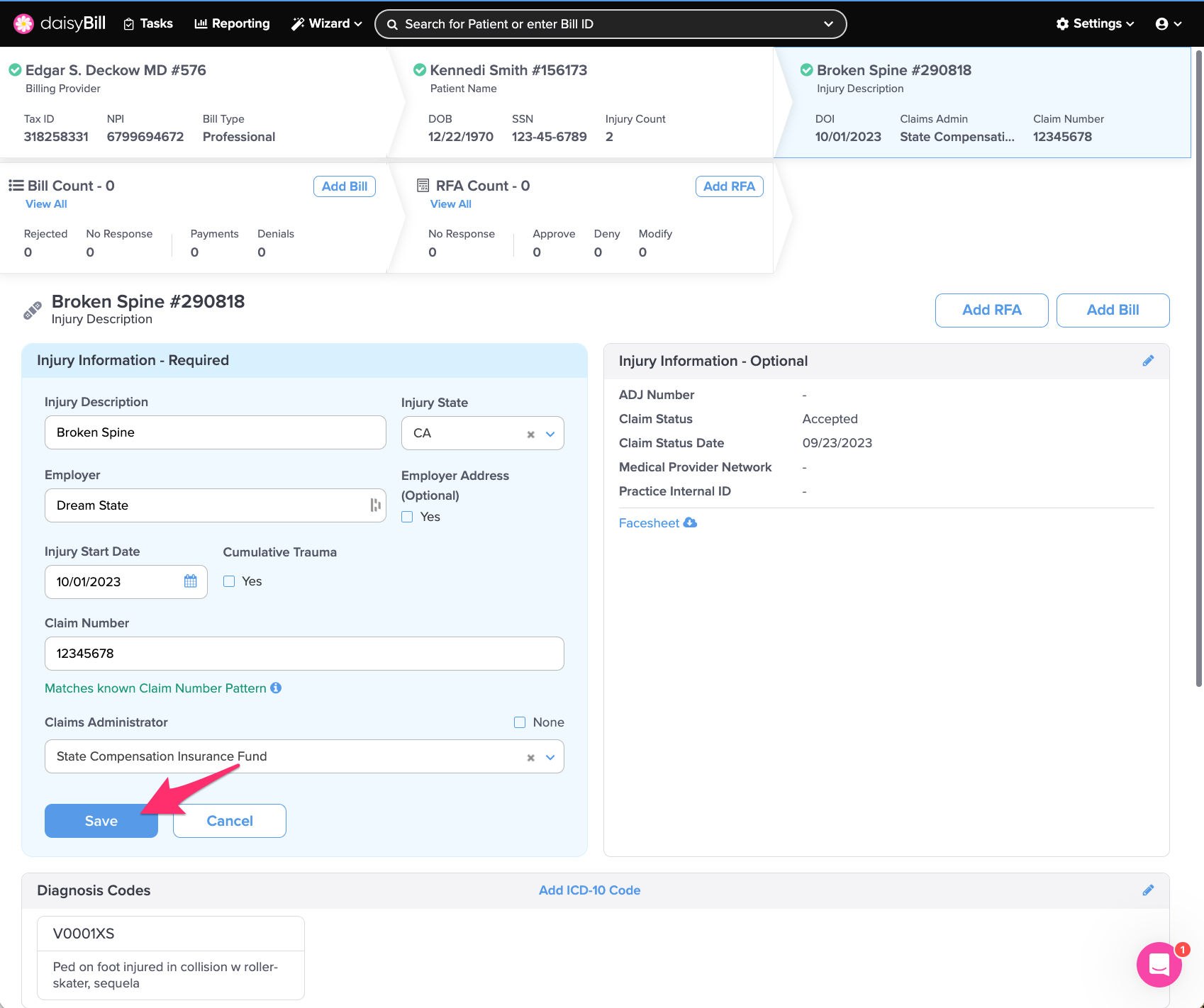The width and height of the screenshot is (1204, 1008).
Task: Enable the Cumulative Trauma Yes checkbox
Action: pos(229,581)
